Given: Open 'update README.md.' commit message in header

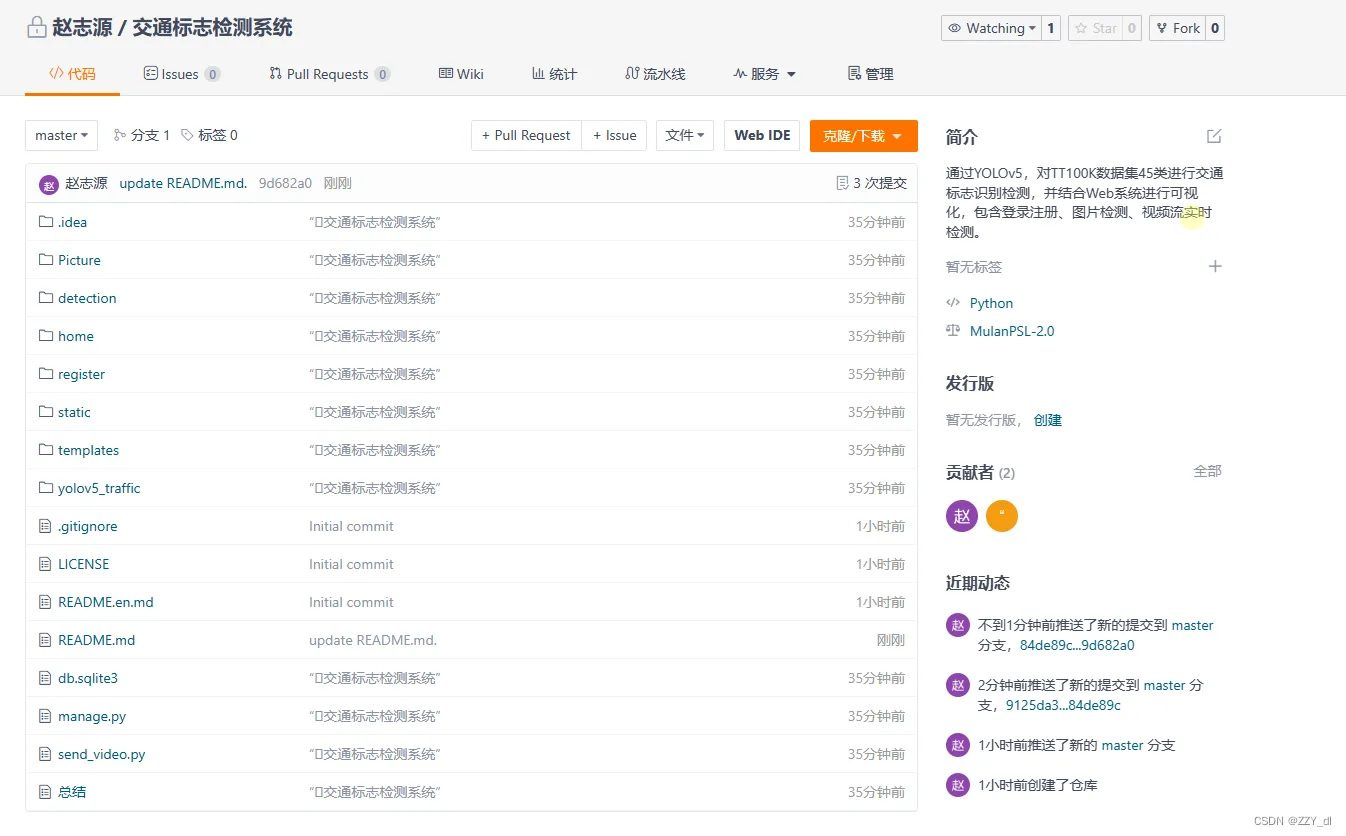Looking at the screenshot, I should (183, 183).
